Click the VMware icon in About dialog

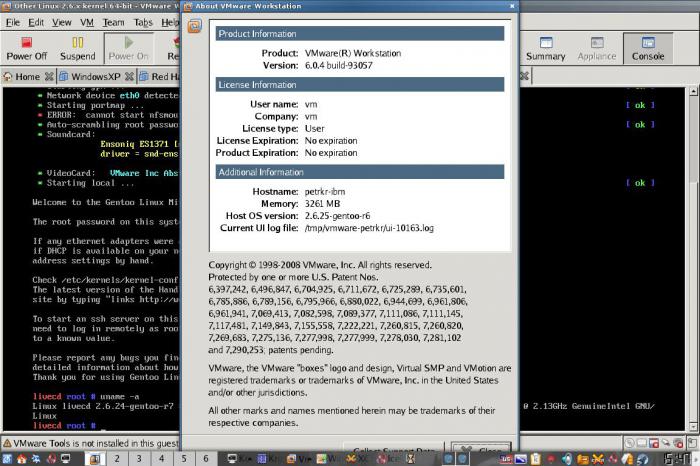point(195,26)
